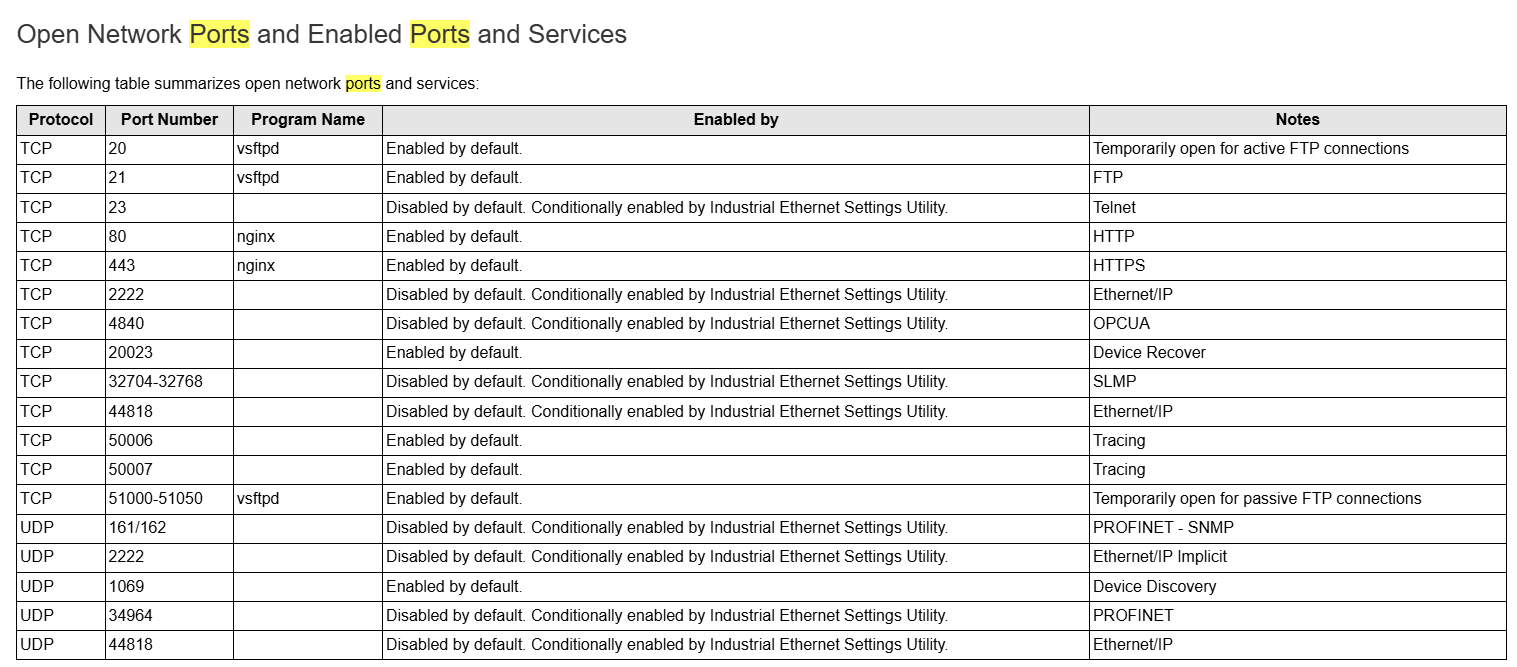Click the Port Number column header

(169, 120)
